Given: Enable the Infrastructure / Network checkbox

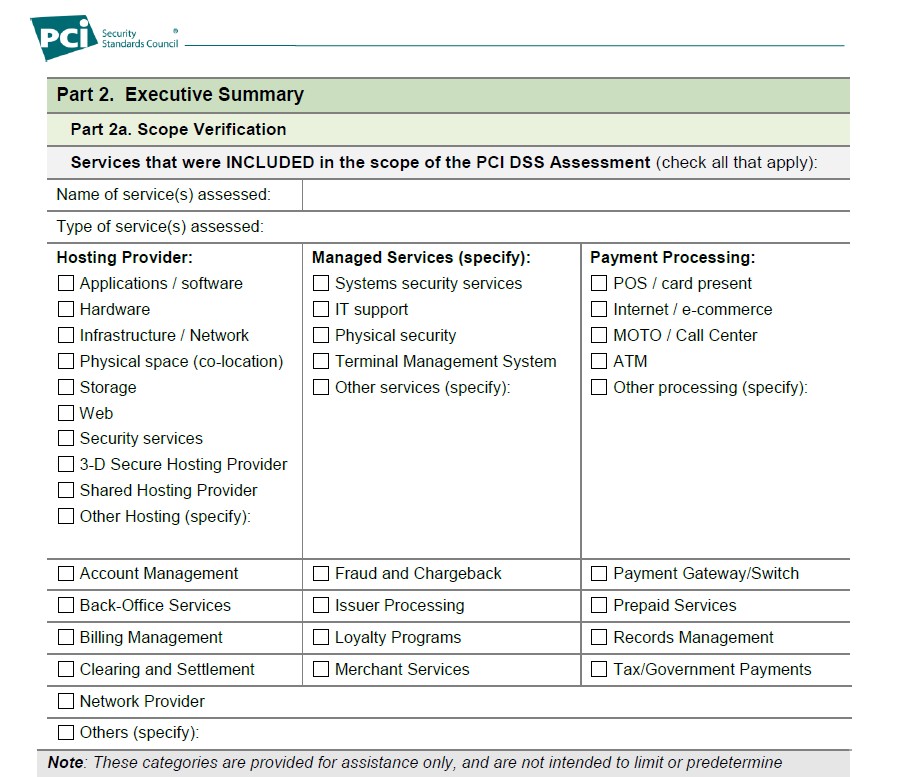Looking at the screenshot, I should click(66, 335).
